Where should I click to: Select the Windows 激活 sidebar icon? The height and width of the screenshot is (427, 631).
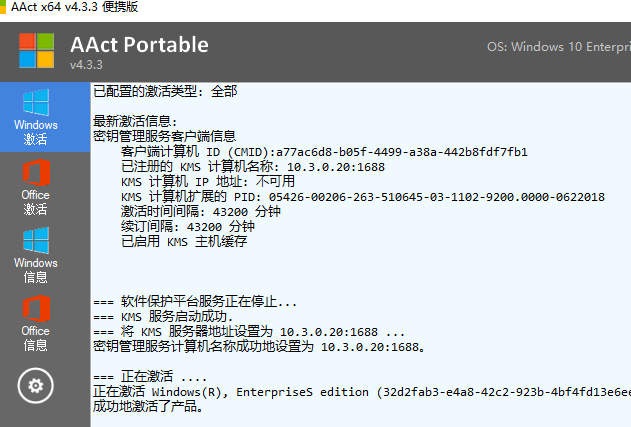click(x=35, y=117)
